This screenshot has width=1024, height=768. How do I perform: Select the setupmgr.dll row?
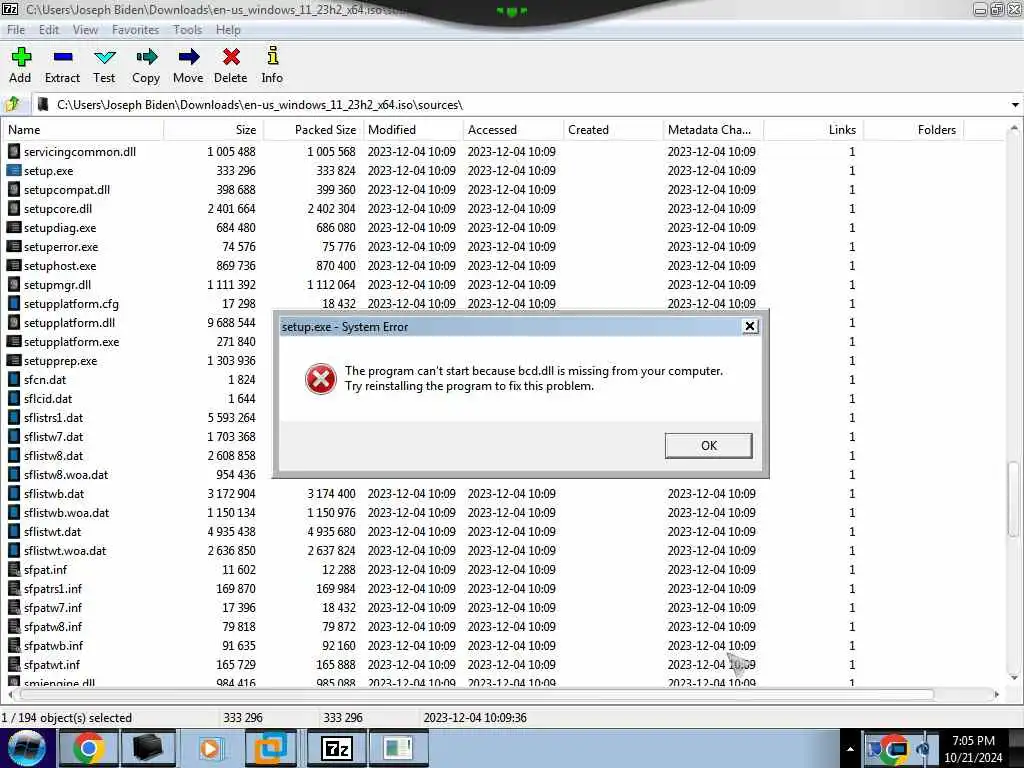coord(503,285)
